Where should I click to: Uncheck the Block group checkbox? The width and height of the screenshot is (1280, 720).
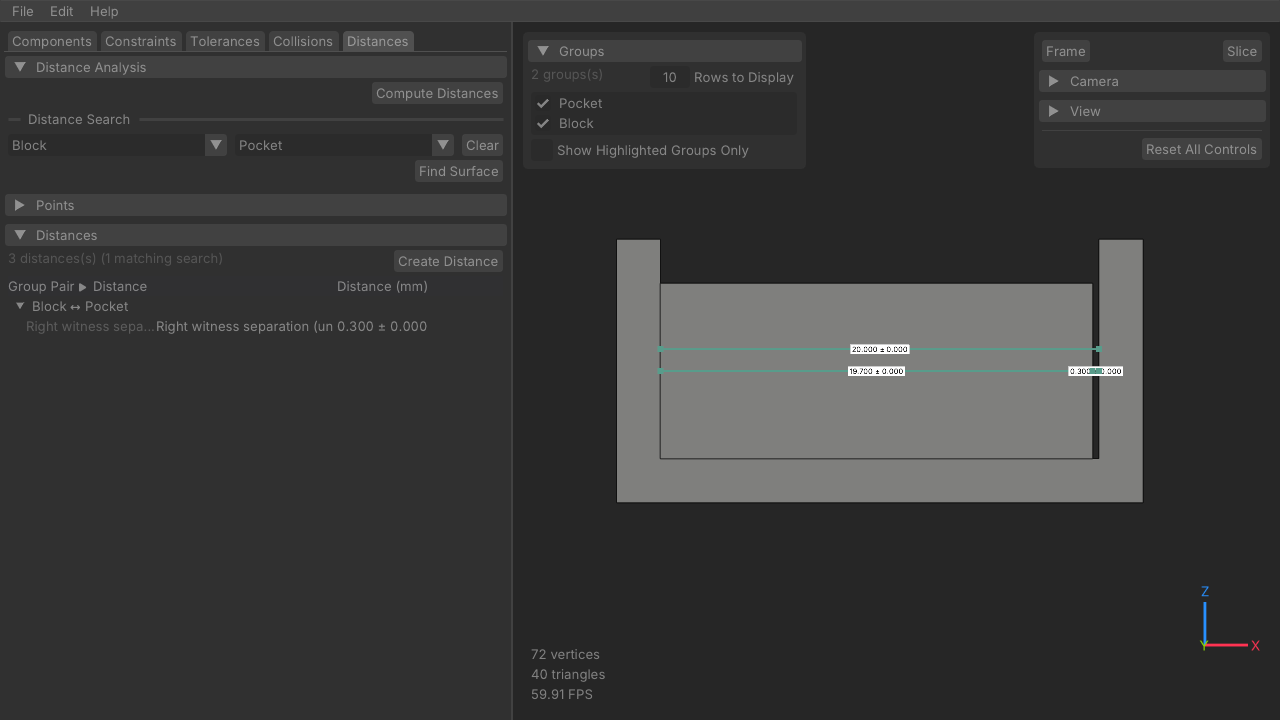click(543, 123)
